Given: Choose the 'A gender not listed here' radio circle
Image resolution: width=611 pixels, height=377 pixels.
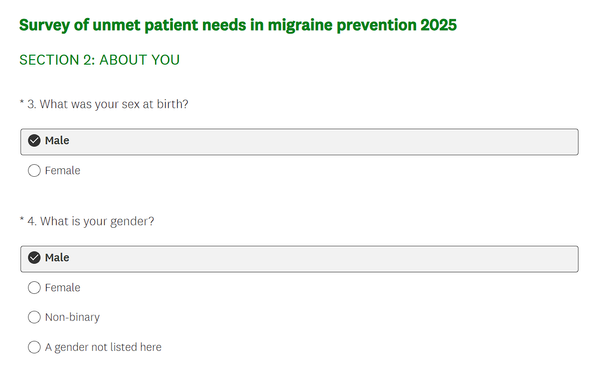Looking at the screenshot, I should (34, 347).
